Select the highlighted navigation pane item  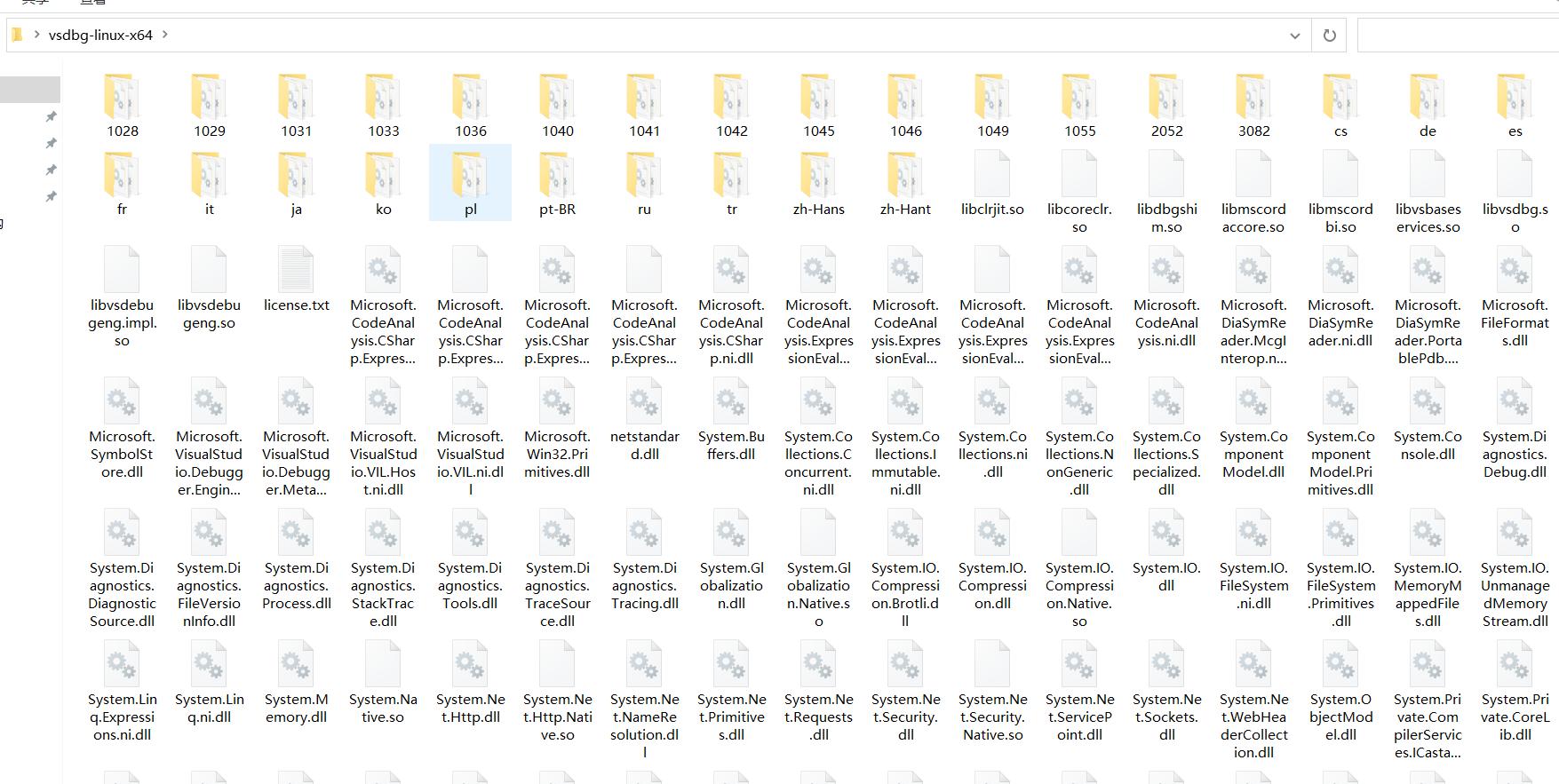click(30, 89)
